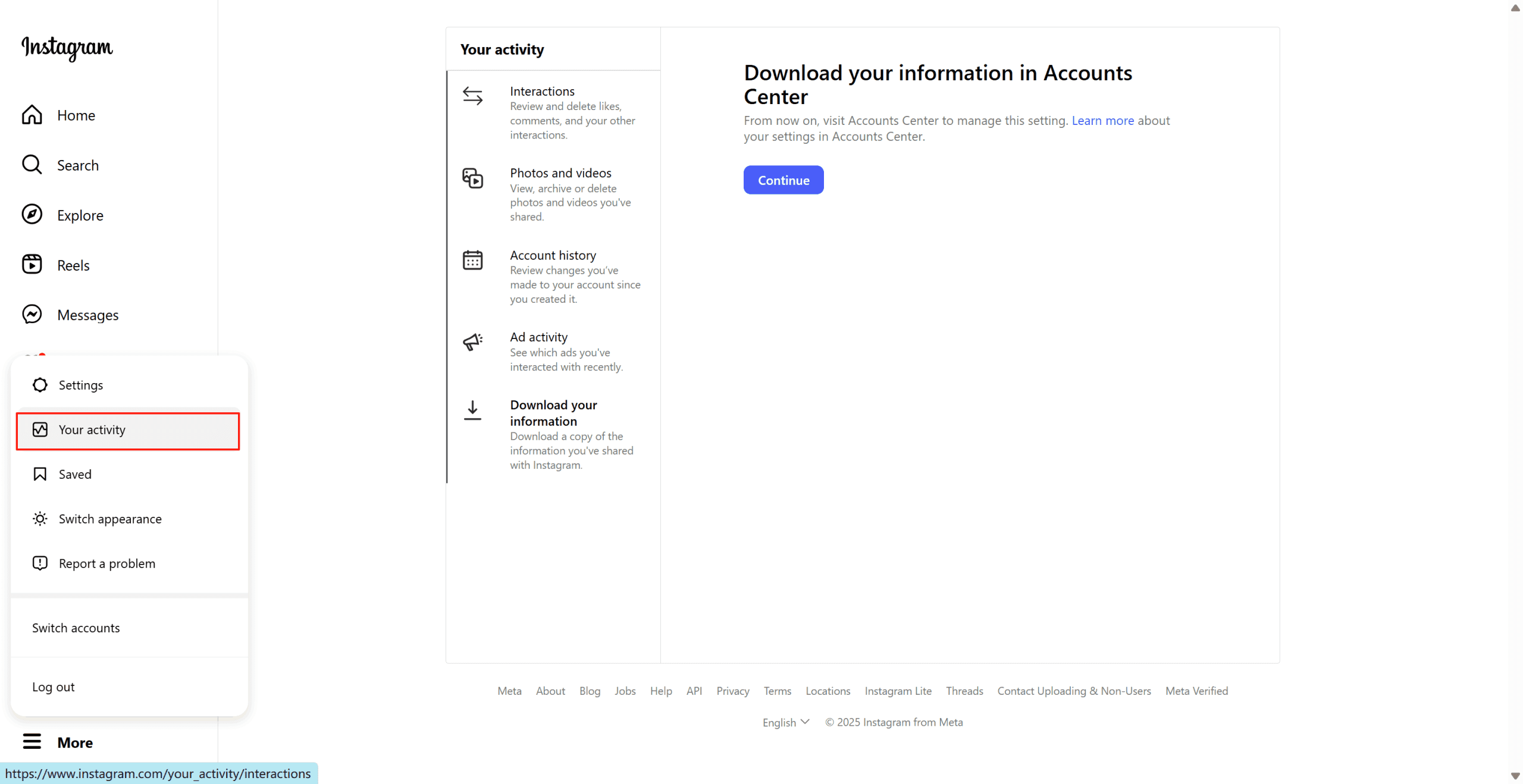Select Log out from menu
The image size is (1523, 784).
pos(129,686)
